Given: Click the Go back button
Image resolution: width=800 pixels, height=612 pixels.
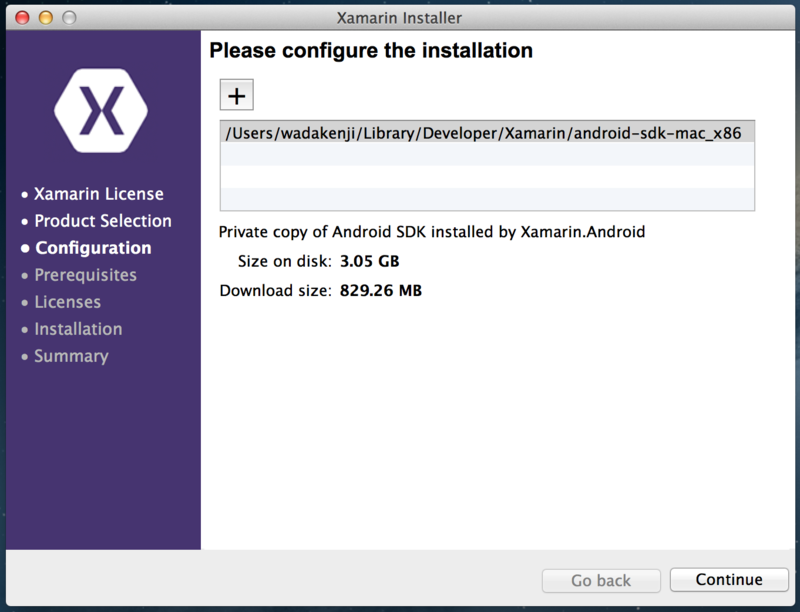Looking at the screenshot, I should (601, 580).
